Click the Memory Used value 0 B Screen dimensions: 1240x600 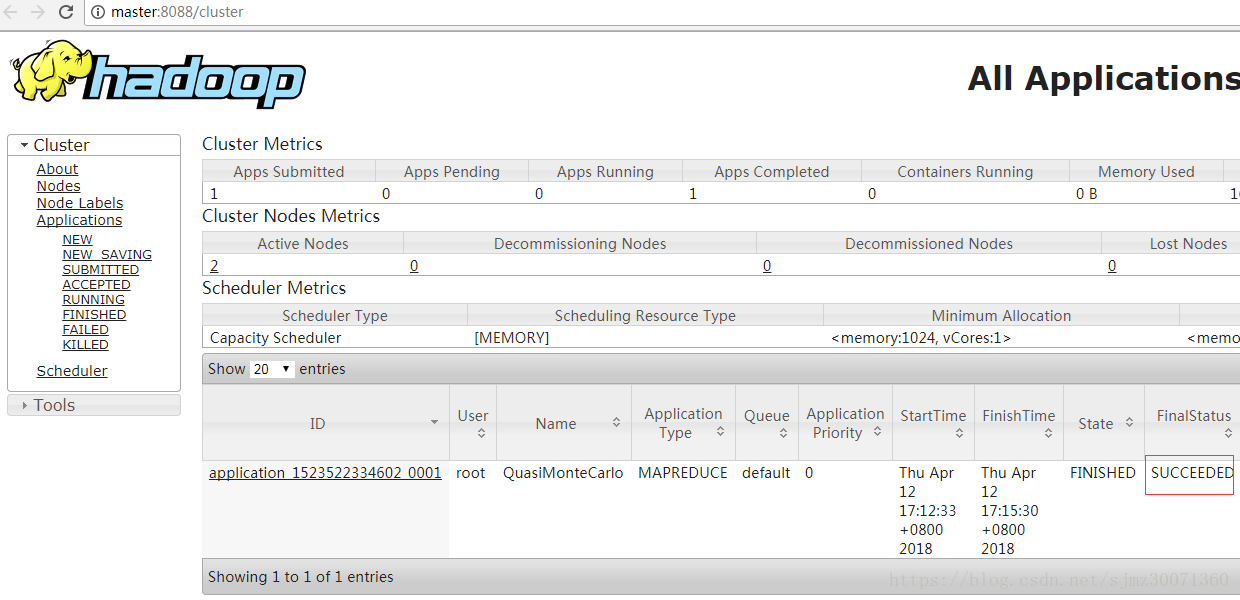1087,194
